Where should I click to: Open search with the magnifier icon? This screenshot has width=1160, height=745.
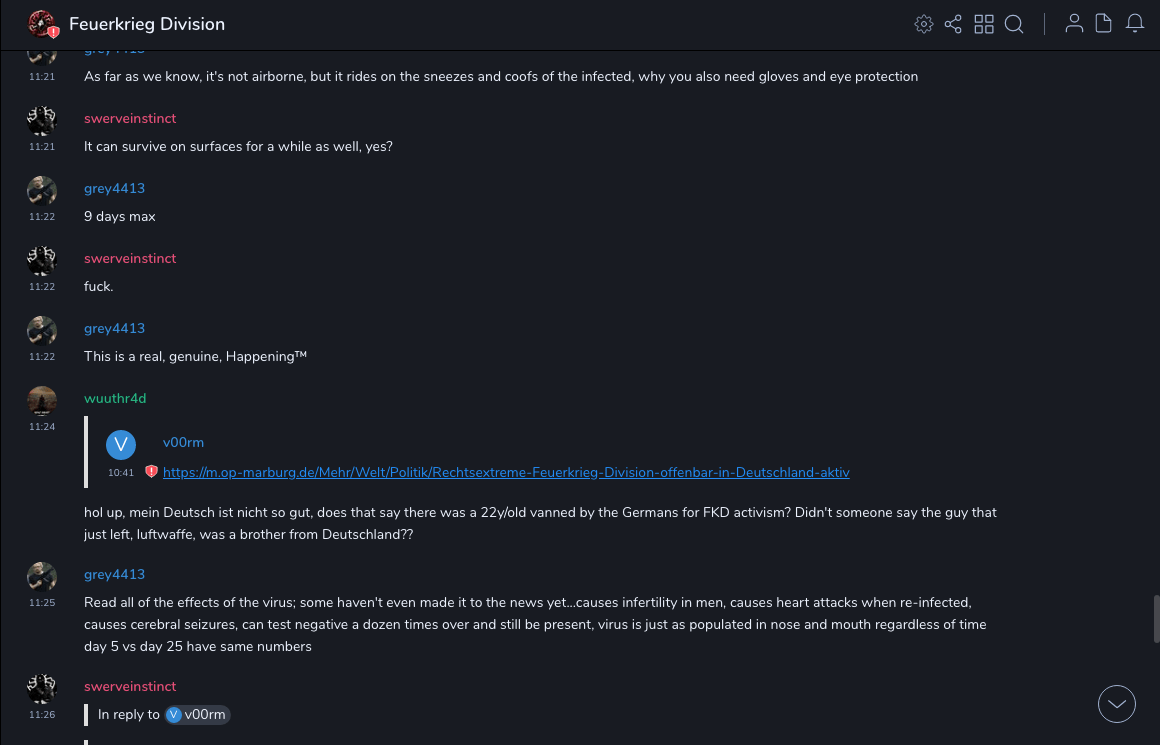[1014, 24]
